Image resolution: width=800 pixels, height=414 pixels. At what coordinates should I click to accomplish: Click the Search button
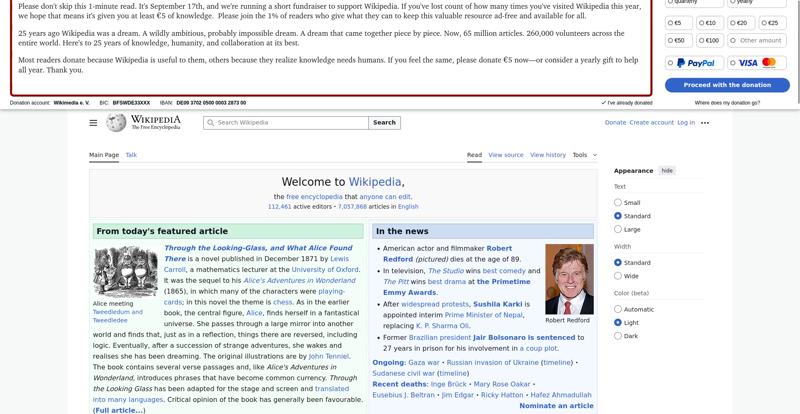384,123
